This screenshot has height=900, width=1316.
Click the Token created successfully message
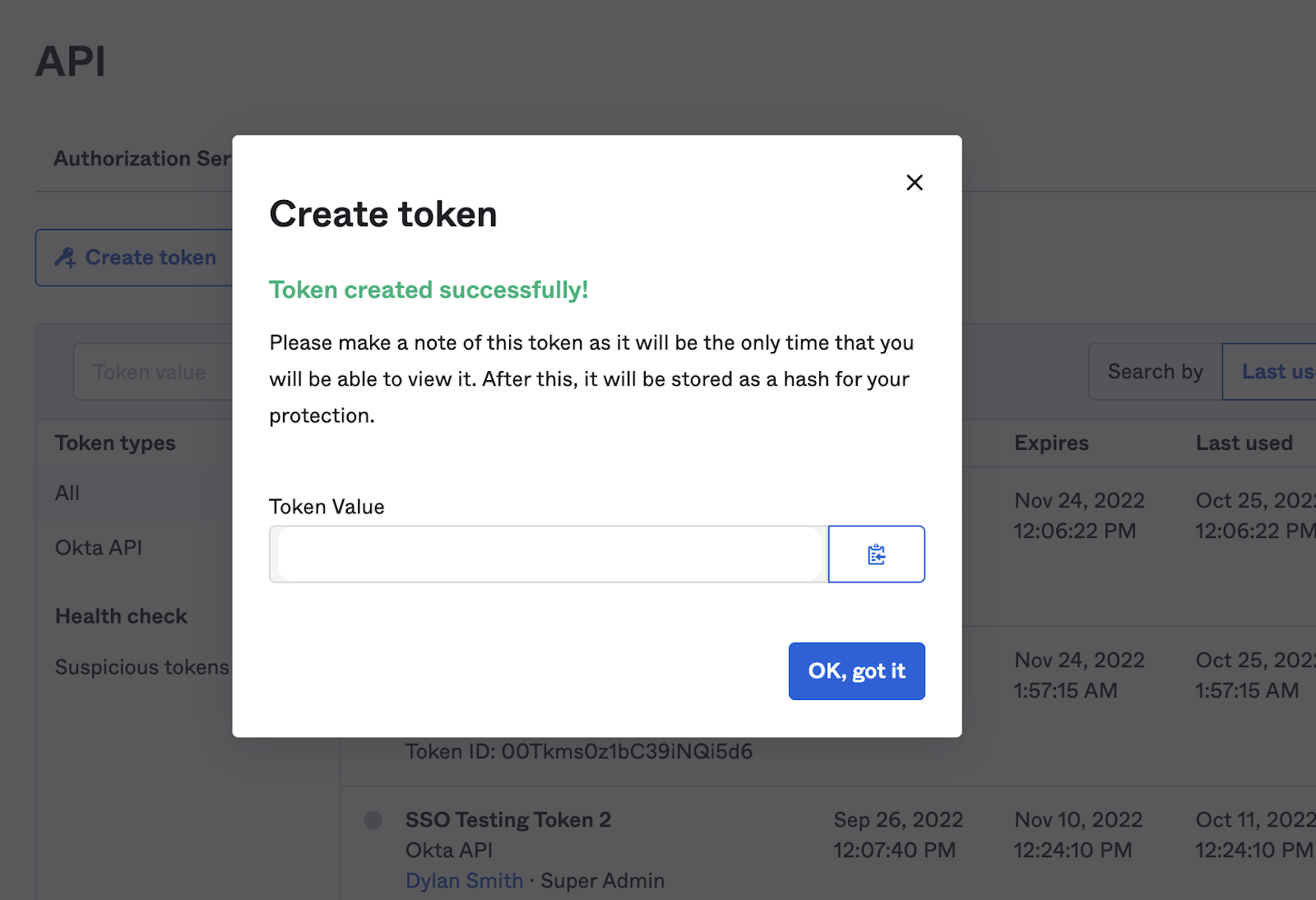coord(428,290)
